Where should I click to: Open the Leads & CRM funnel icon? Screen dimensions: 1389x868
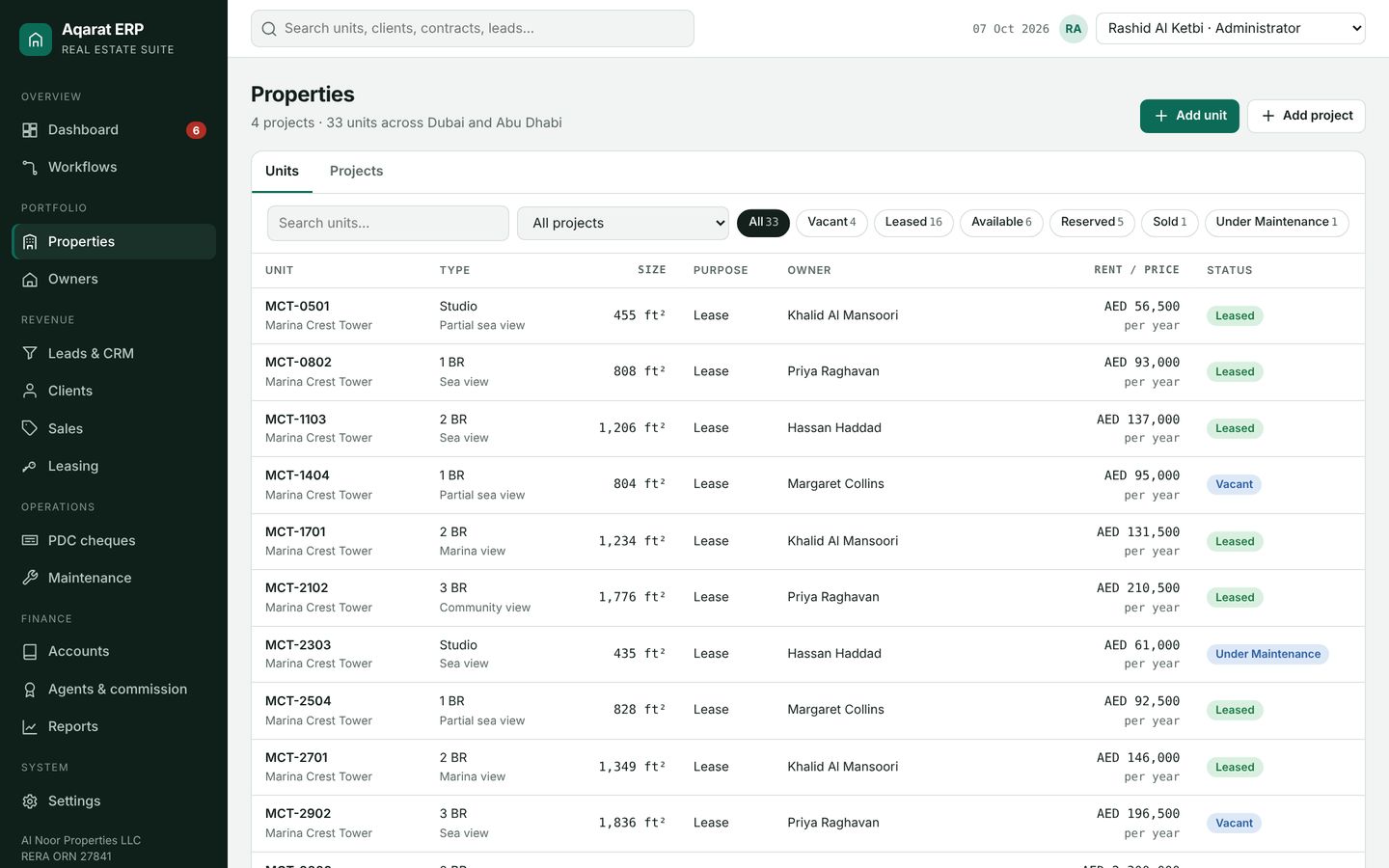pyautogui.click(x=30, y=353)
